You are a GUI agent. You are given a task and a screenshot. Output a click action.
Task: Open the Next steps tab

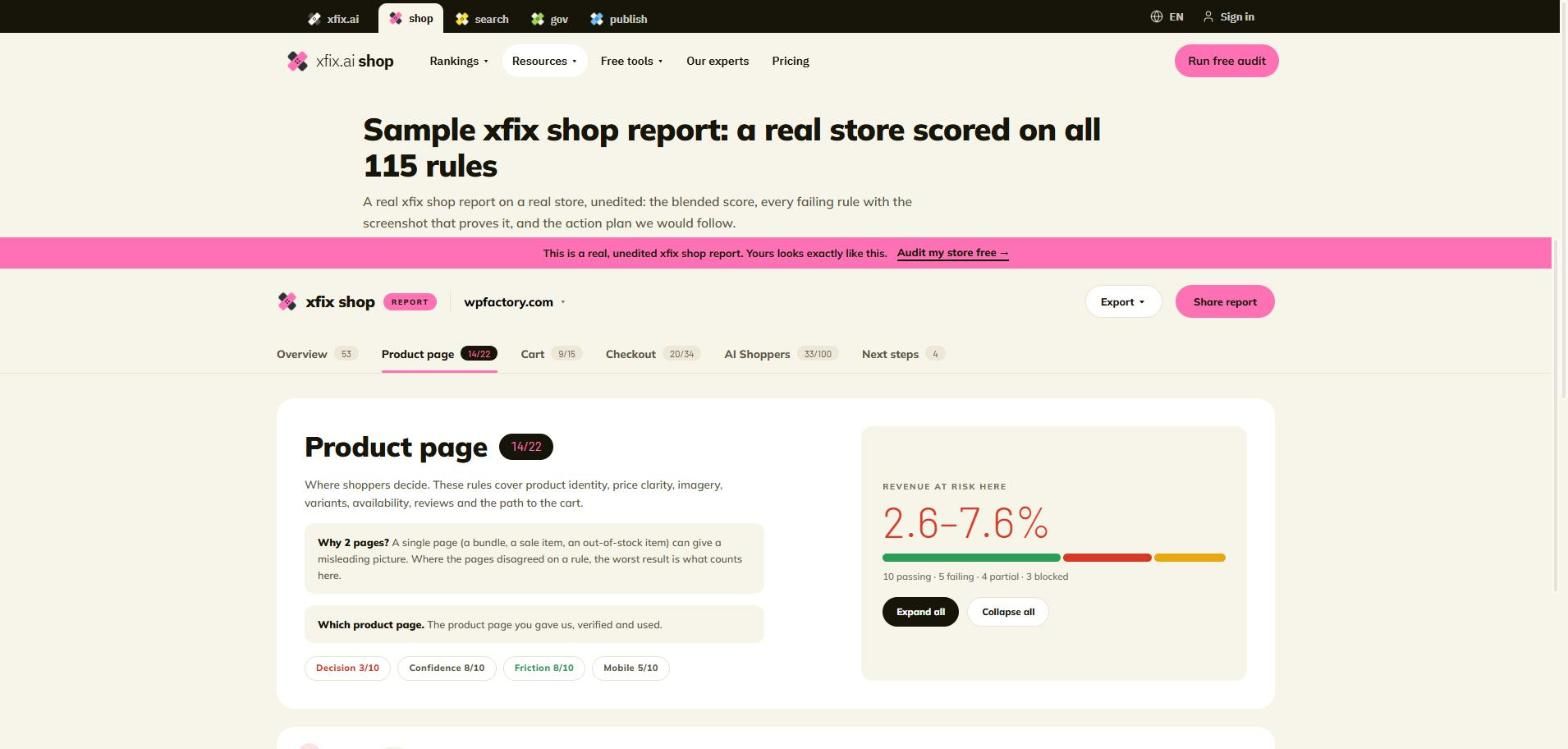tap(903, 354)
